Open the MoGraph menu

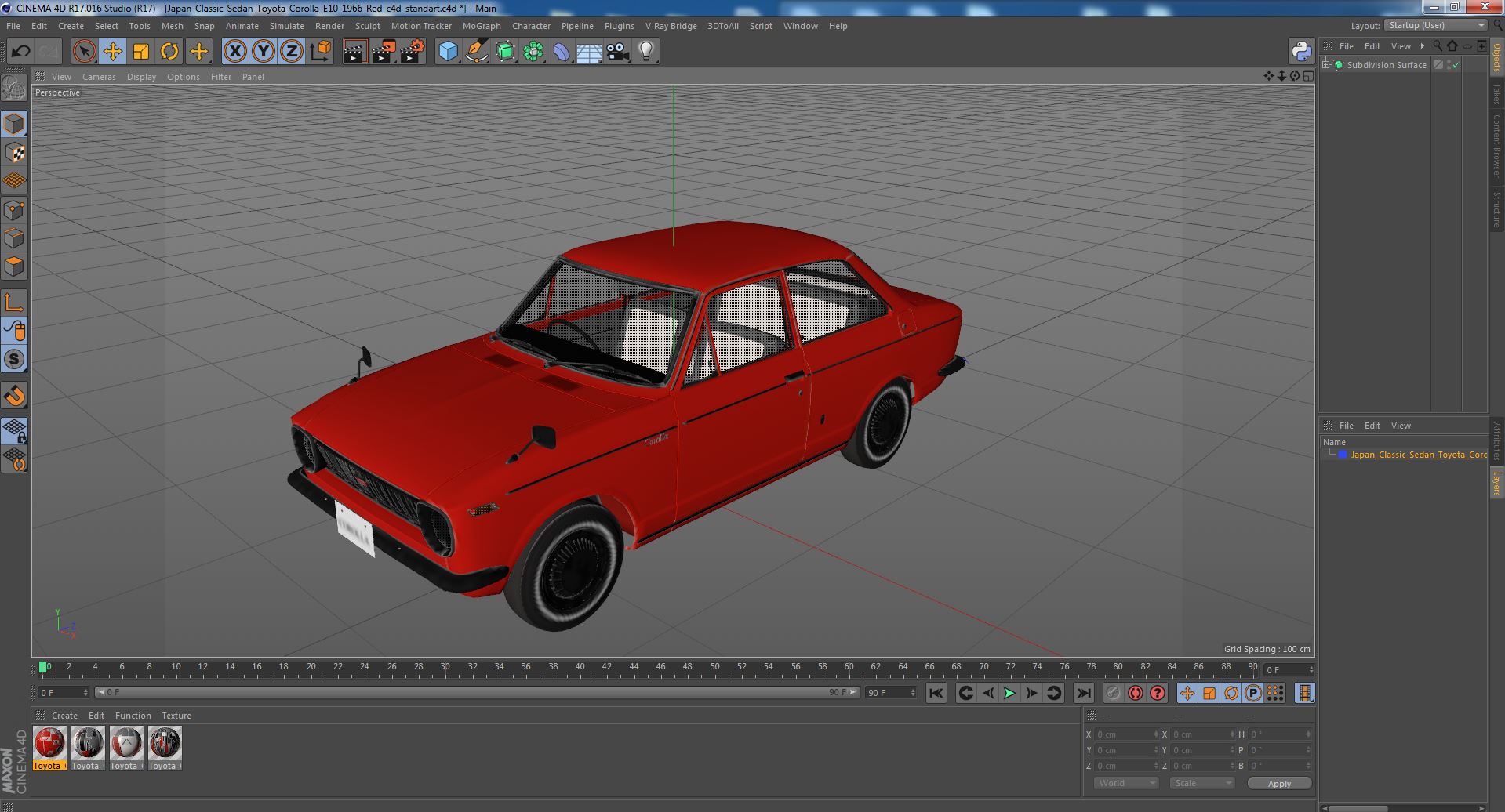pyautogui.click(x=482, y=26)
